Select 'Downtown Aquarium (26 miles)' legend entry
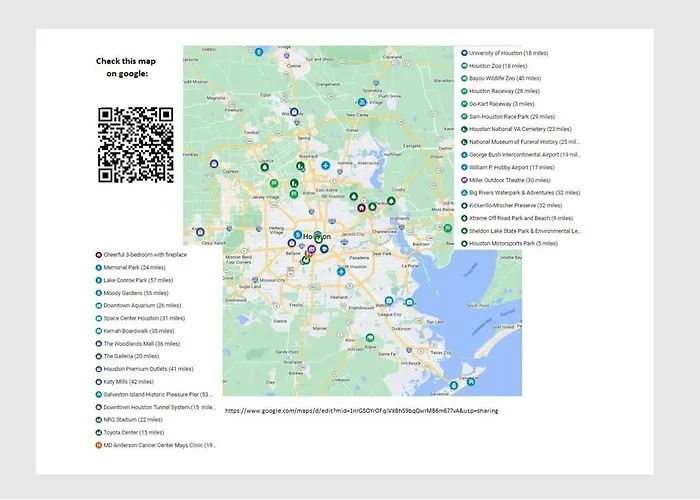Image resolution: width=700 pixels, height=500 pixels. pos(142,305)
